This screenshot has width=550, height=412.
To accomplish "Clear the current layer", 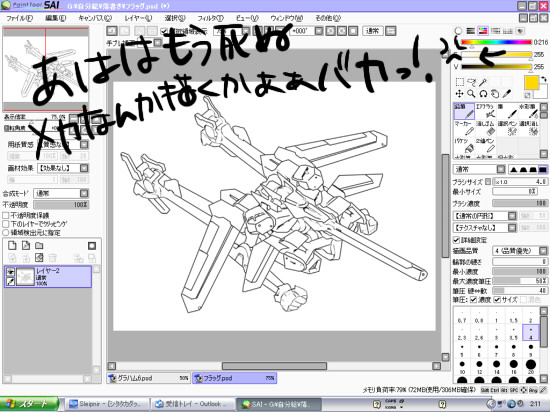I will 39,258.
